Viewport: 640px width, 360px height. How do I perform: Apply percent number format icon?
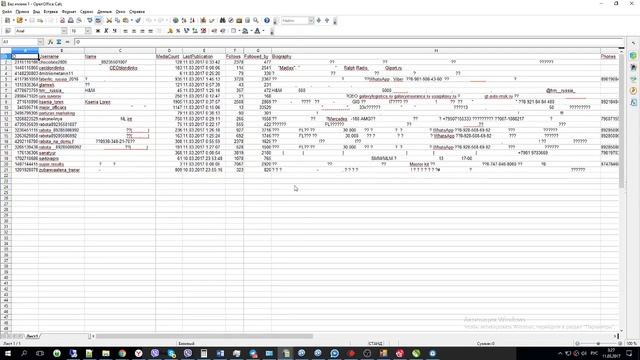point(178,31)
